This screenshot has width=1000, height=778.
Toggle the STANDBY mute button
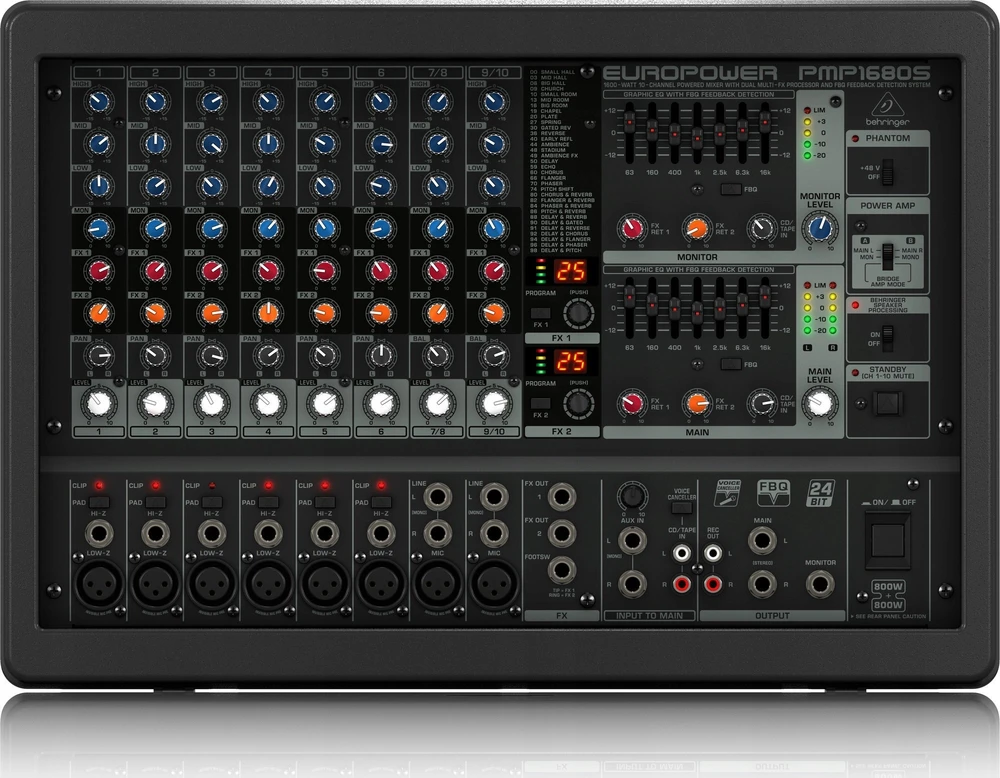887,403
